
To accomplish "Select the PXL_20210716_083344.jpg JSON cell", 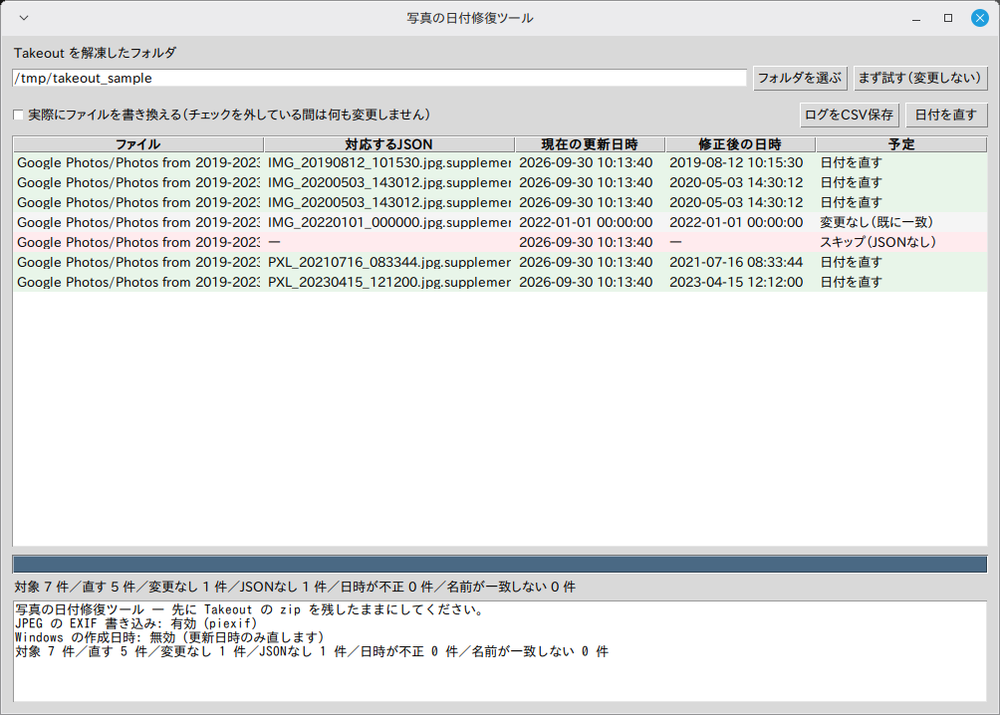I will click(x=389, y=262).
